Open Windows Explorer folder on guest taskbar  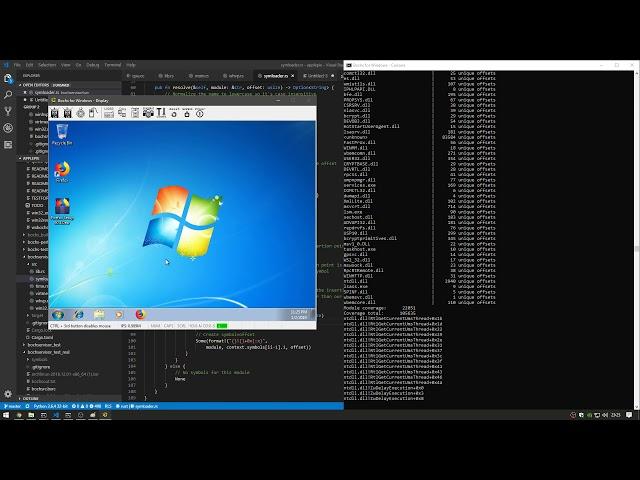coord(99,315)
